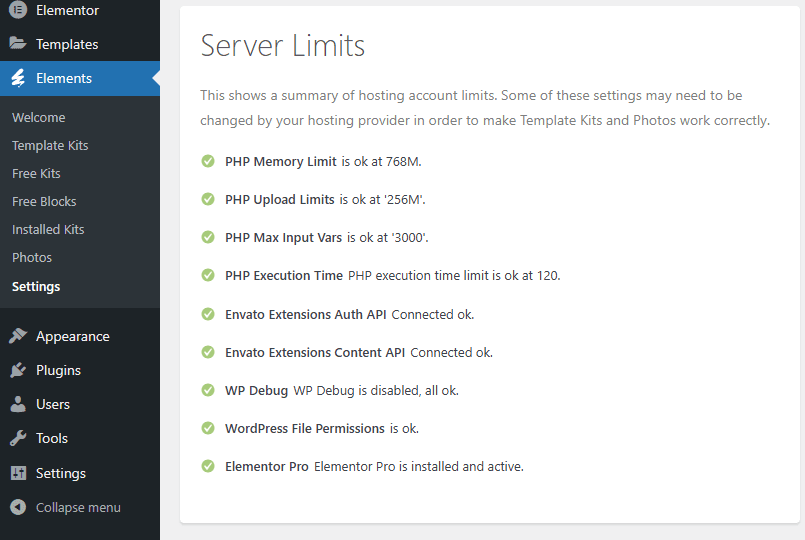Click the Users person icon
805x540 pixels.
(x=18, y=404)
